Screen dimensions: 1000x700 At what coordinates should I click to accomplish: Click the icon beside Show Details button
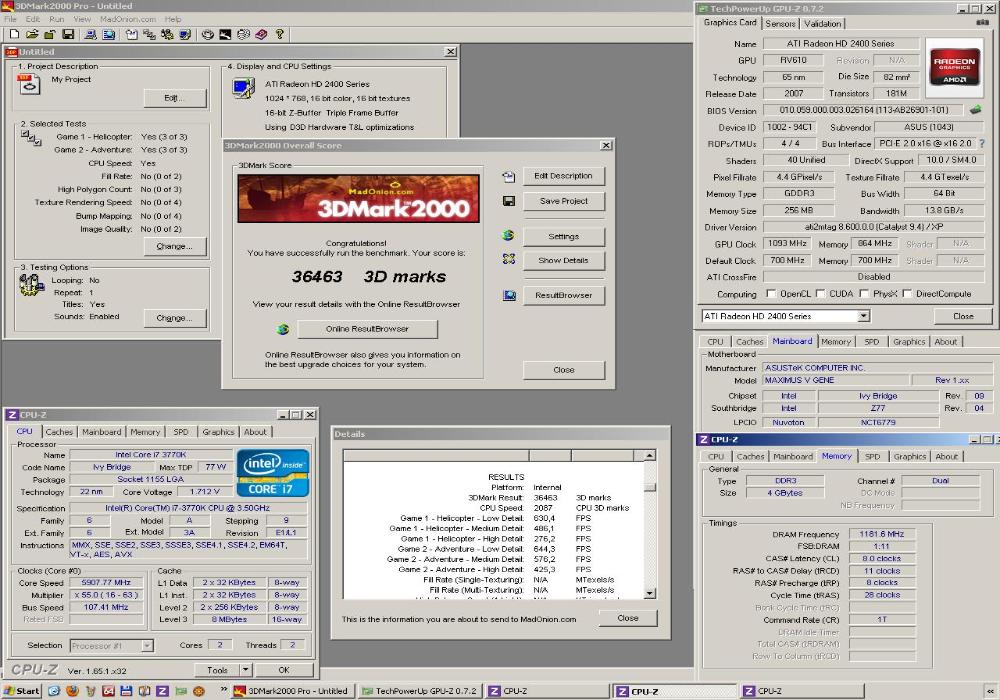(x=508, y=259)
